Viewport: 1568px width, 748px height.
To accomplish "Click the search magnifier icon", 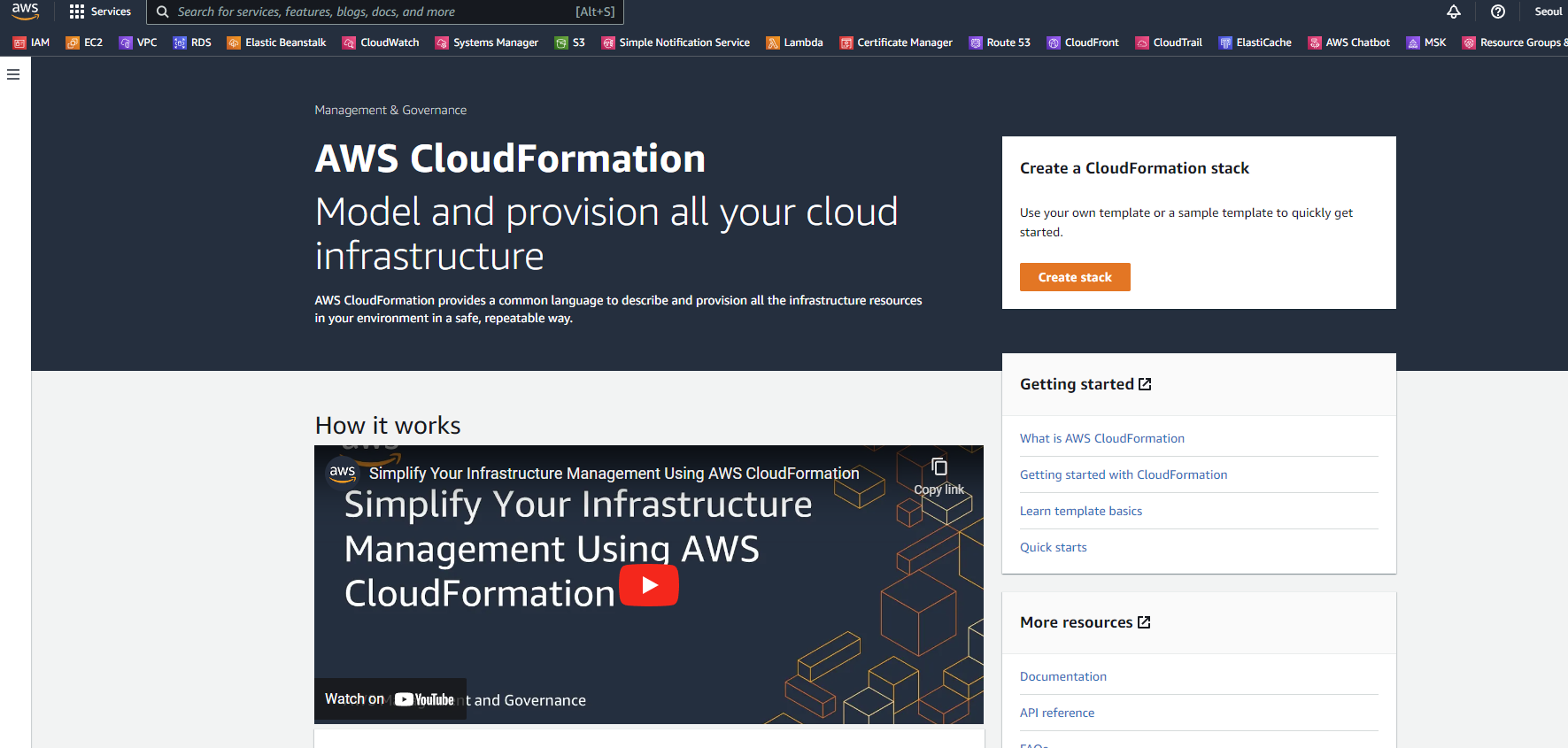I will [x=162, y=12].
